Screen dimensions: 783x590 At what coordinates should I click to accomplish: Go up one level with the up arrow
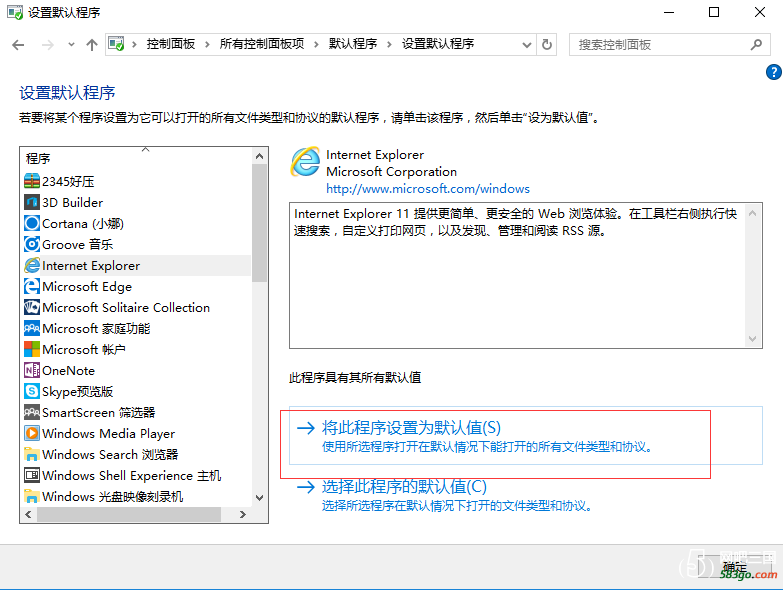click(x=91, y=45)
